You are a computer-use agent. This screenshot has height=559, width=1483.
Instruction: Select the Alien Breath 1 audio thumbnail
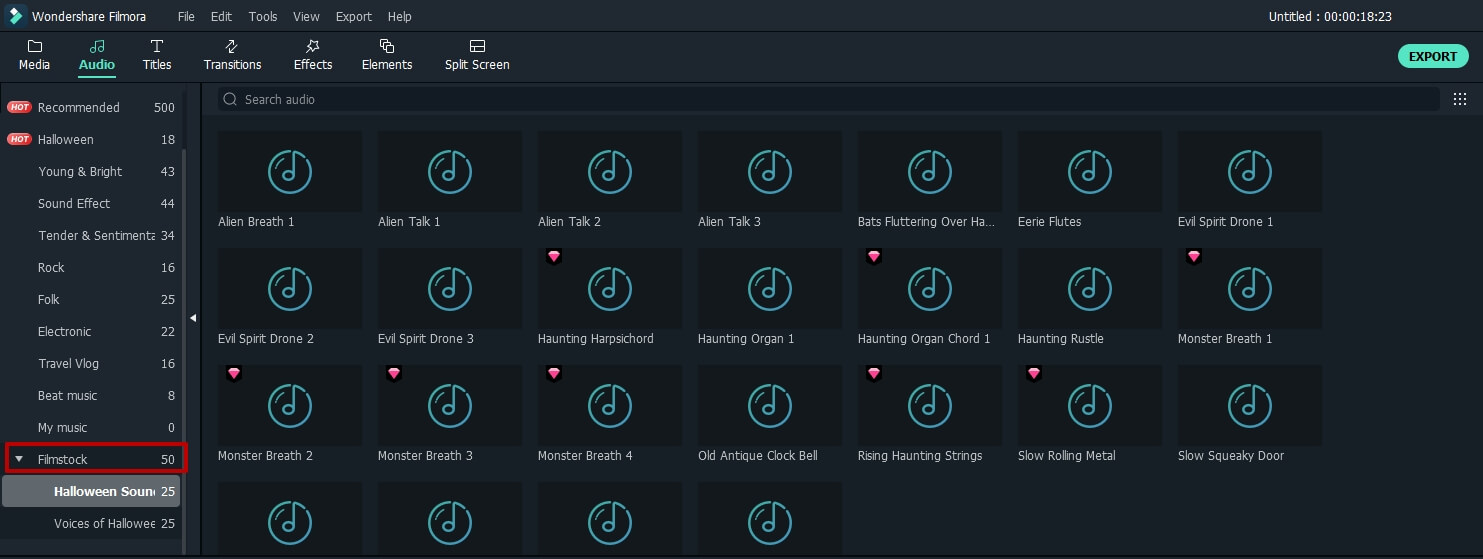290,171
